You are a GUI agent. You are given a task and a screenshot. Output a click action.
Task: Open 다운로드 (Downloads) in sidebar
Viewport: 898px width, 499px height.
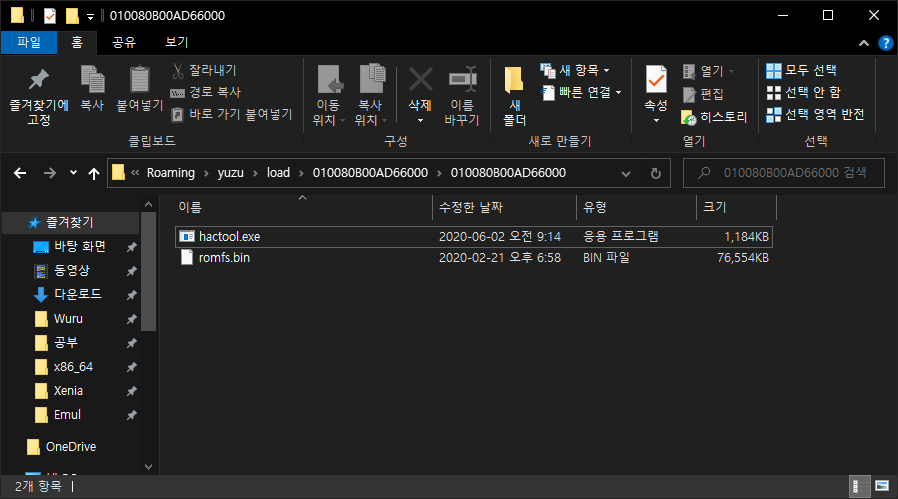pyautogui.click(x=77, y=294)
